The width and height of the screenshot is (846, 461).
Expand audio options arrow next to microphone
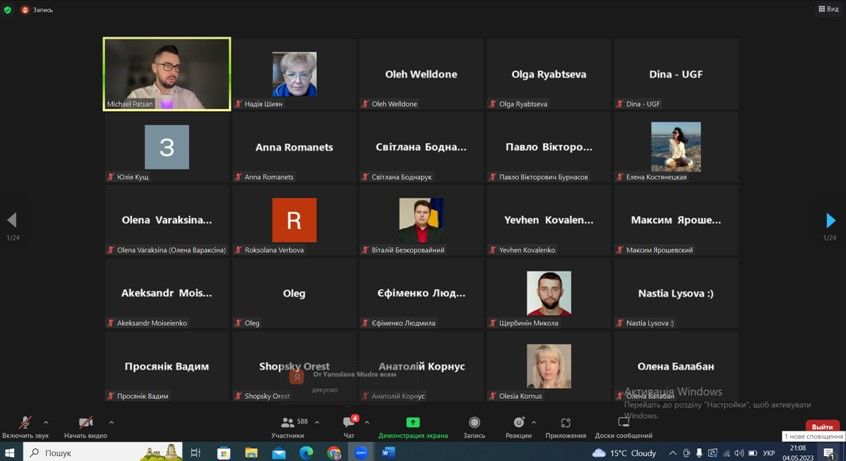point(46,422)
